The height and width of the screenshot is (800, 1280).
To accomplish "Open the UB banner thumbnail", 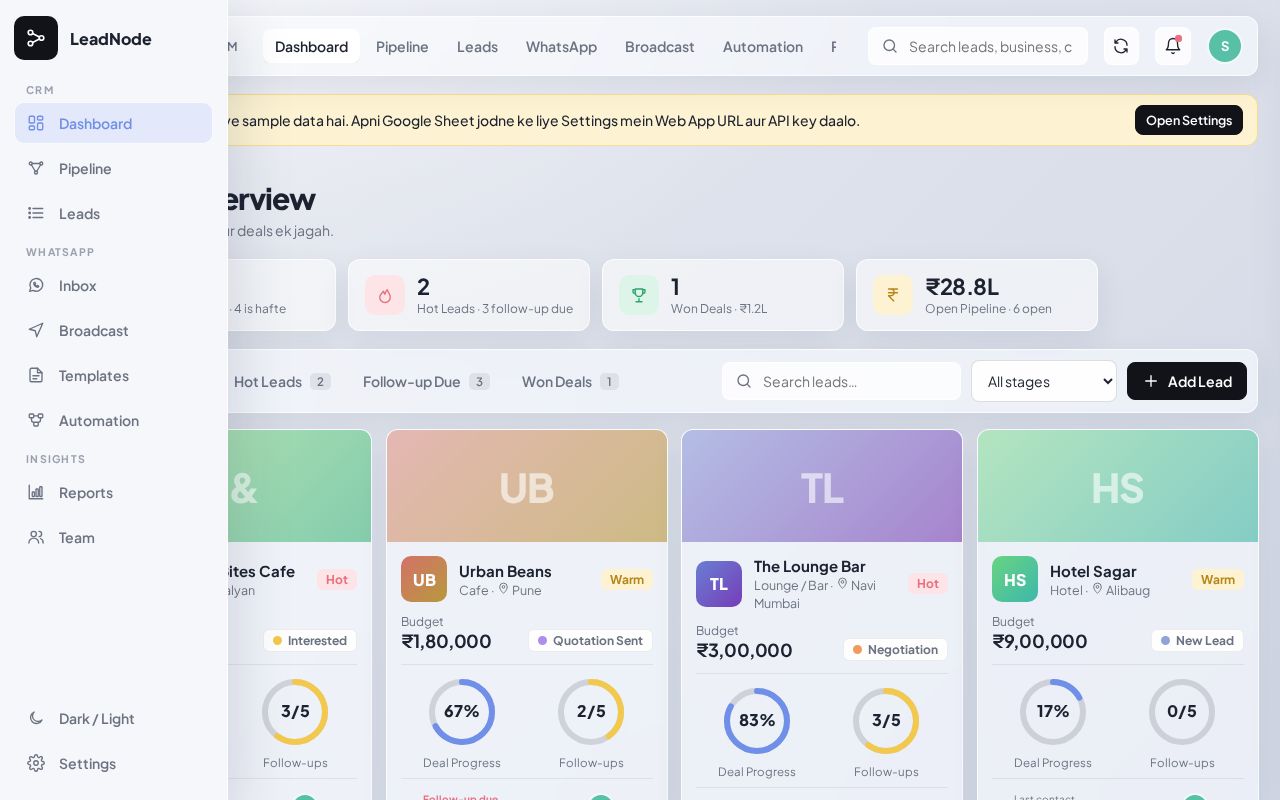I will [527, 486].
